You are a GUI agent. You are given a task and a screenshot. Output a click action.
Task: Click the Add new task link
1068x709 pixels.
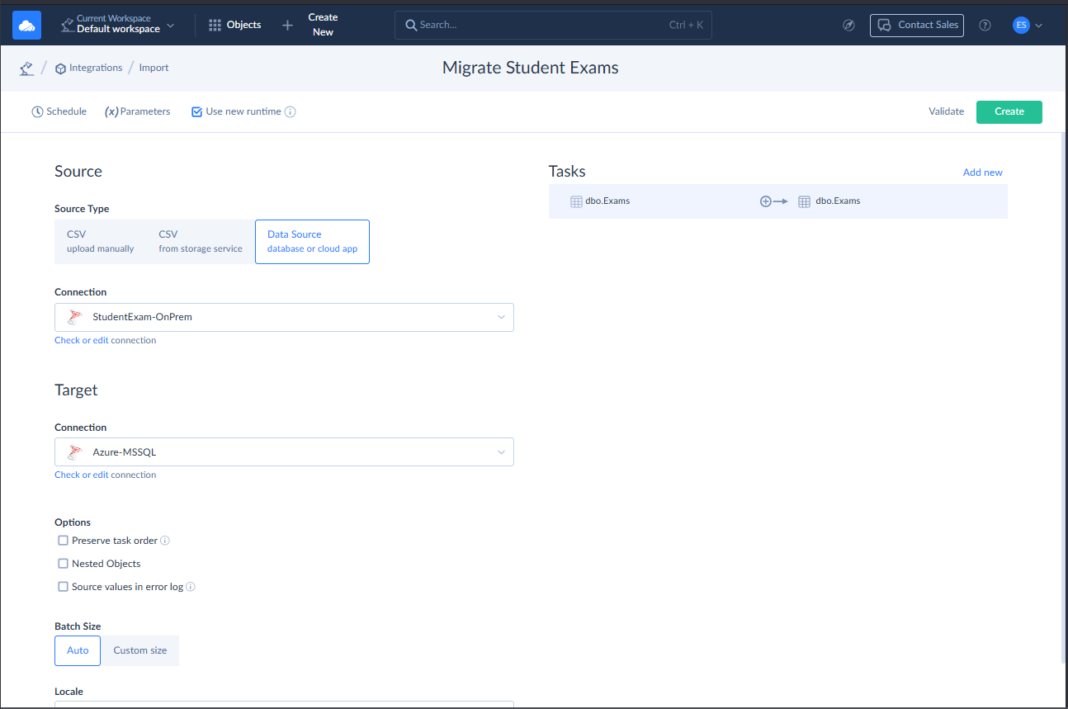pyautogui.click(x=982, y=172)
